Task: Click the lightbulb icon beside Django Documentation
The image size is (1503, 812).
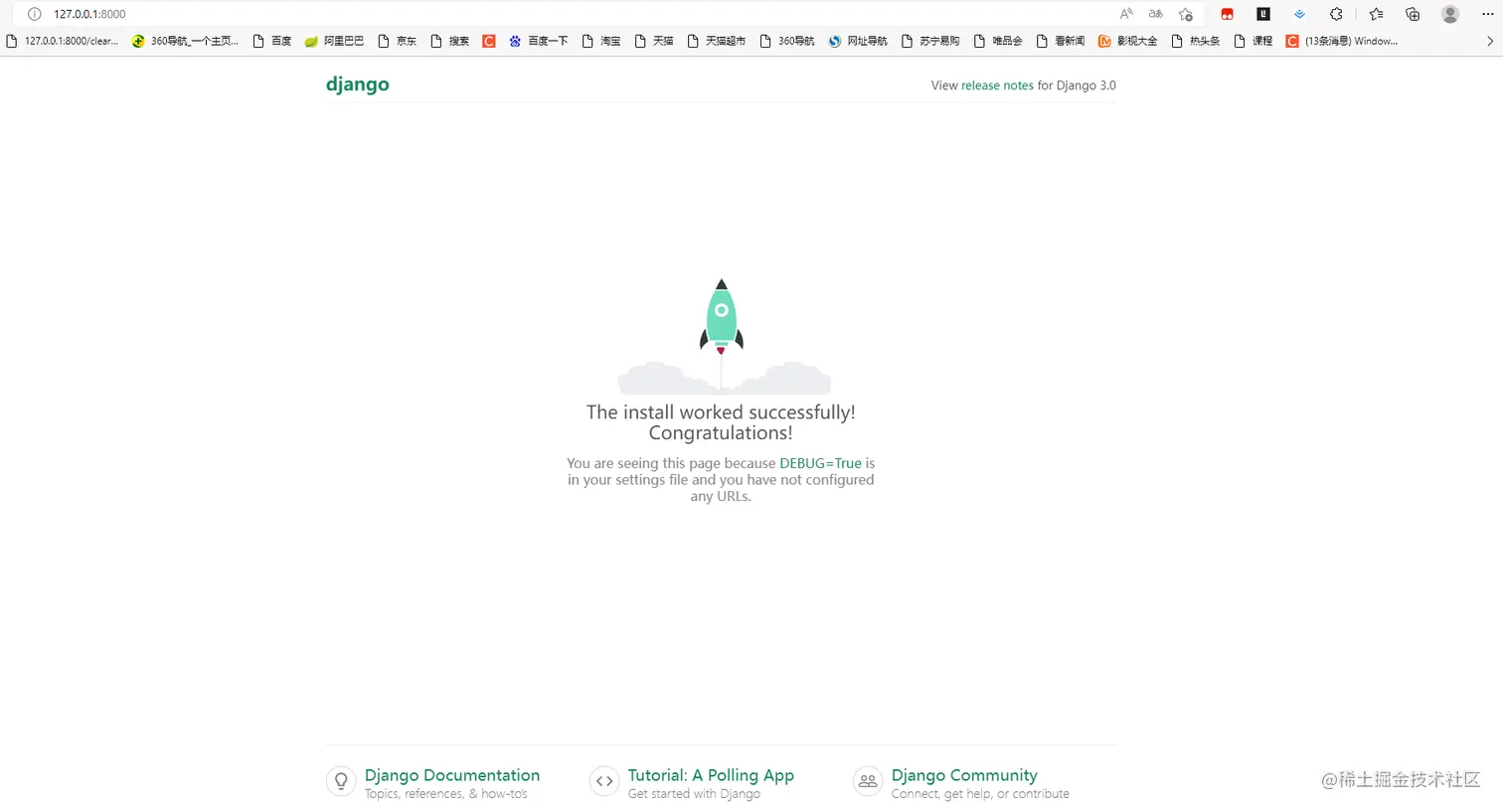Action: tap(341, 781)
